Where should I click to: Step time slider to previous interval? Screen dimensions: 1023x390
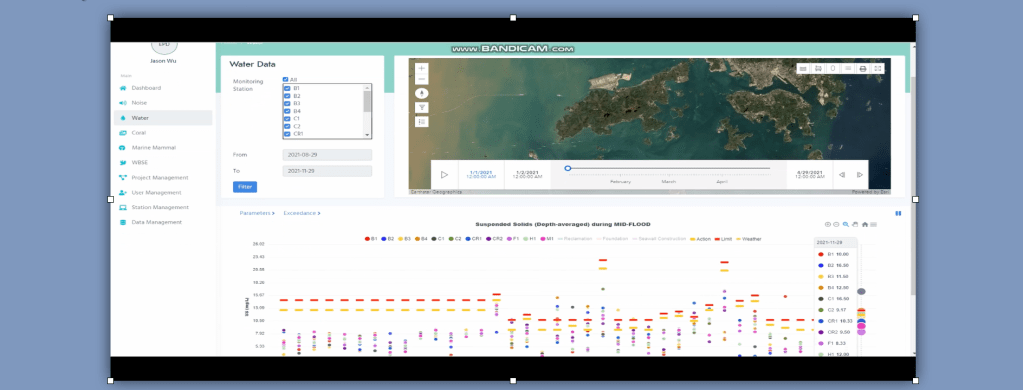point(842,175)
